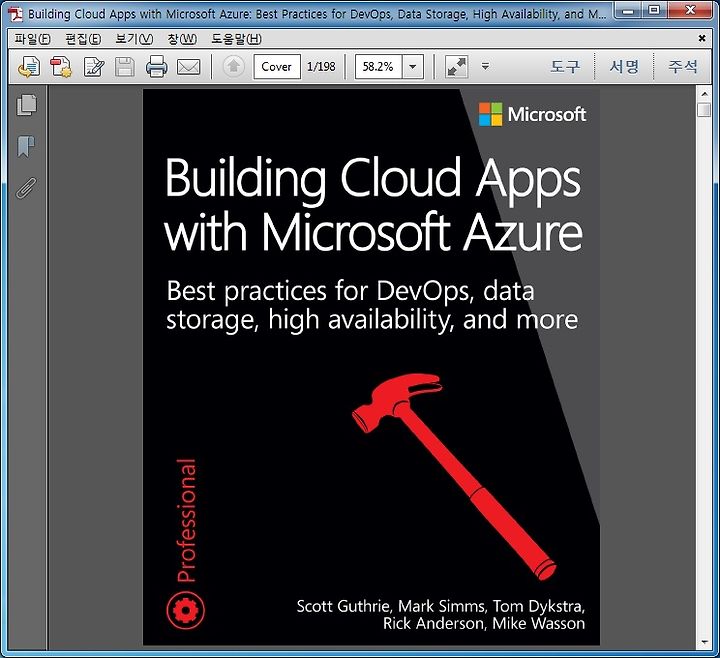Open the Bookmarks panel icon

(x=26, y=146)
